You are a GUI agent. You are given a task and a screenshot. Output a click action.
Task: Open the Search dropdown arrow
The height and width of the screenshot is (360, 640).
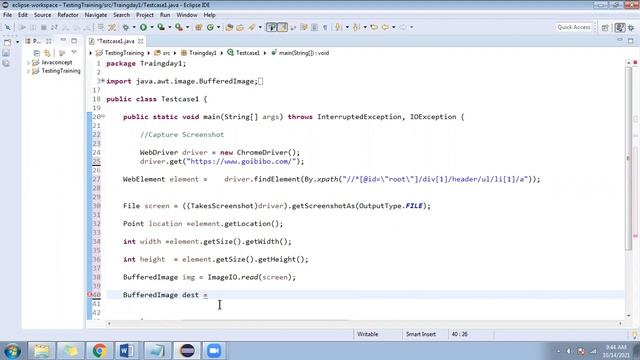(260, 27)
